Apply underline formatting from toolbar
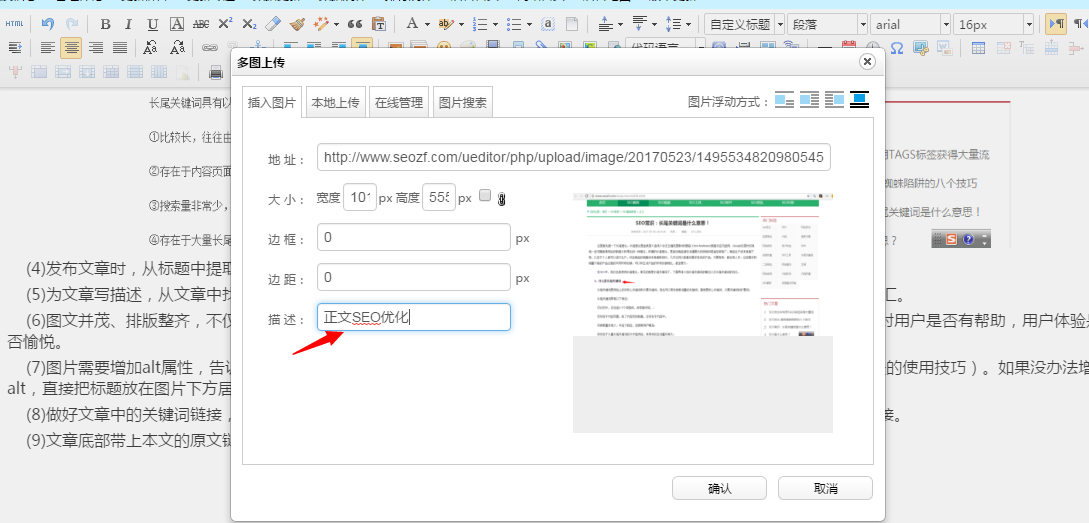The width and height of the screenshot is (1089, 523). [153, 24]
